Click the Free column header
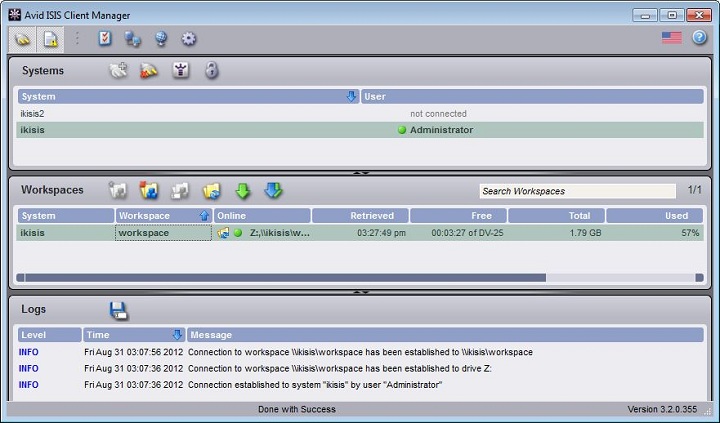This screenshot has height=423, width=720. [x=458, y=215]
